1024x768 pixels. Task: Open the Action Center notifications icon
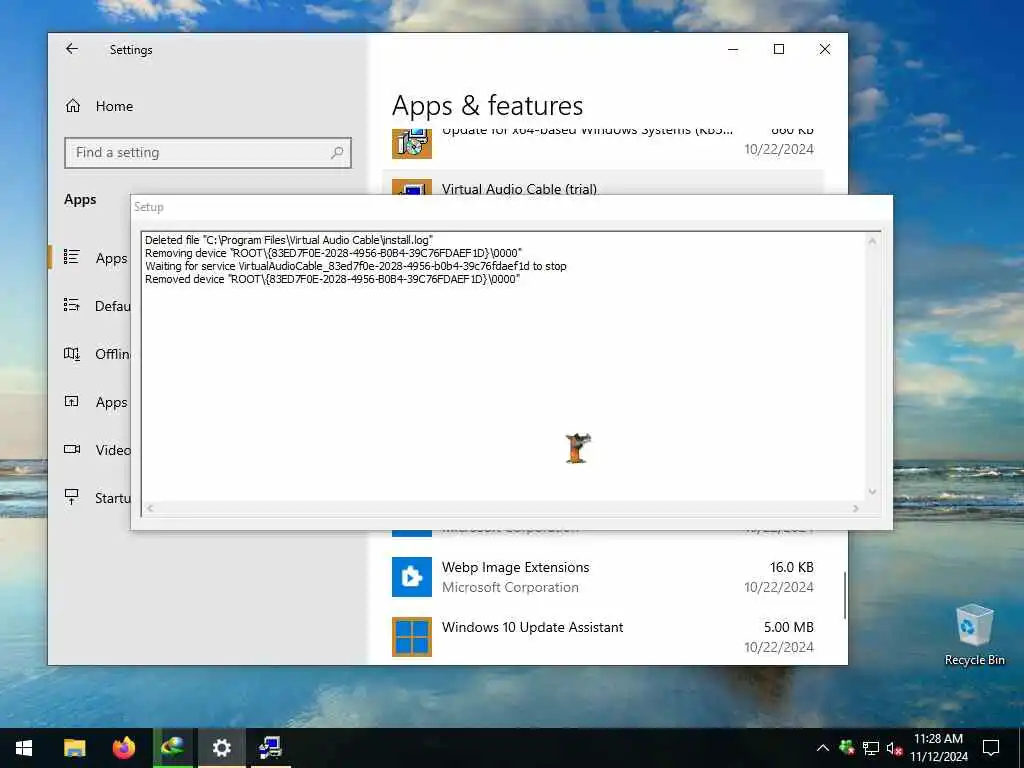tap(991, 748)
